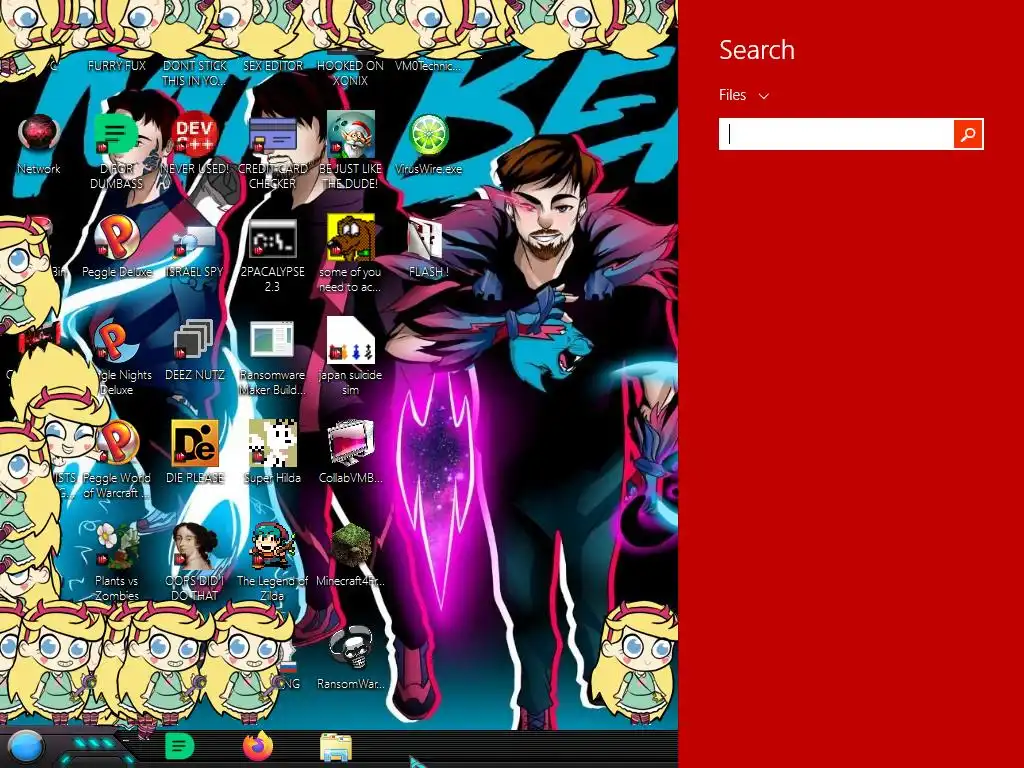This screenshot has height=768, width=1024.
Task: Launch Ransomware Maker Build icon
Action: click(272, 340)
